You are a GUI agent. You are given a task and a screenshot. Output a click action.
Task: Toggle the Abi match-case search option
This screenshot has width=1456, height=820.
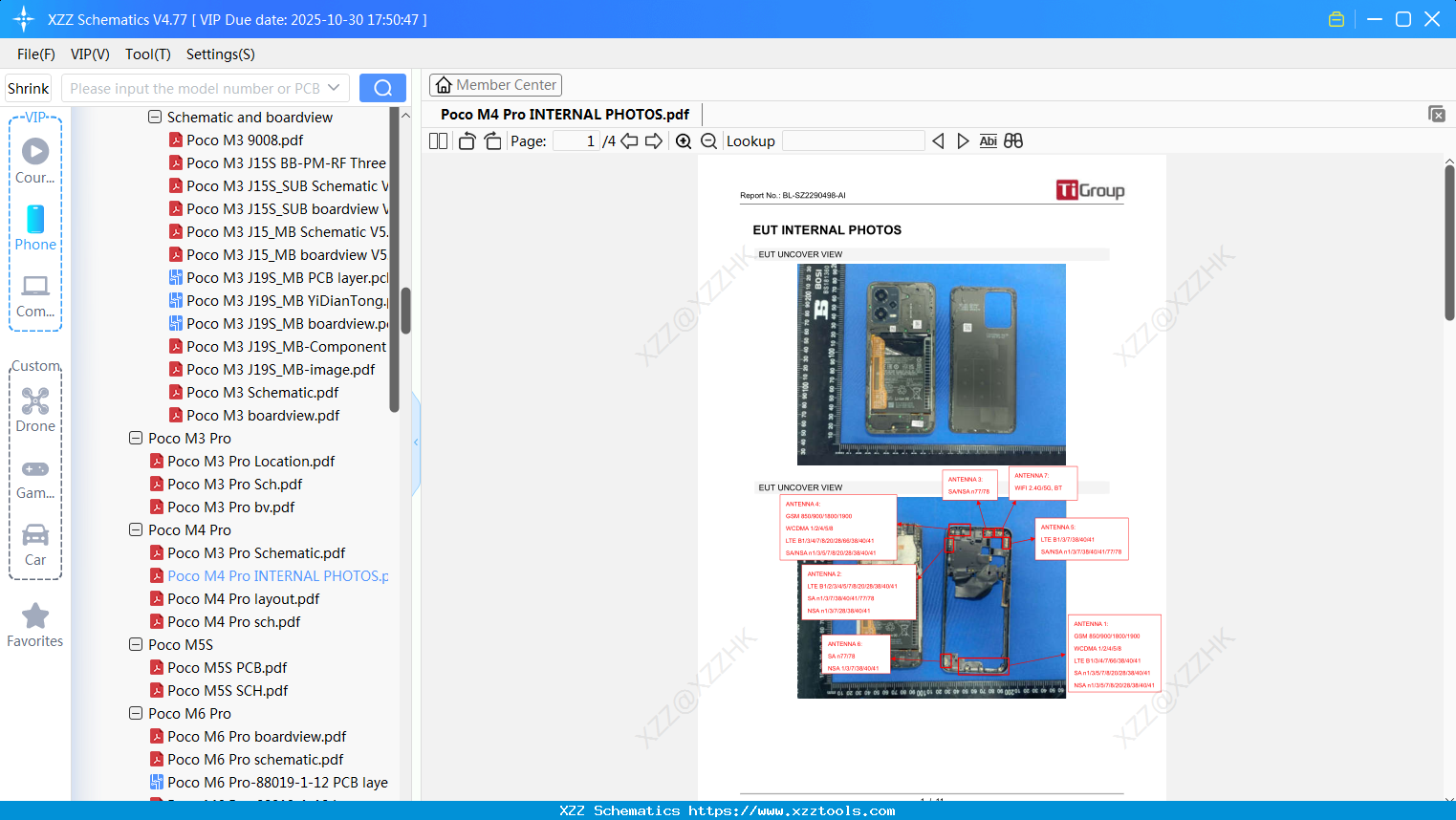(988, 140)
